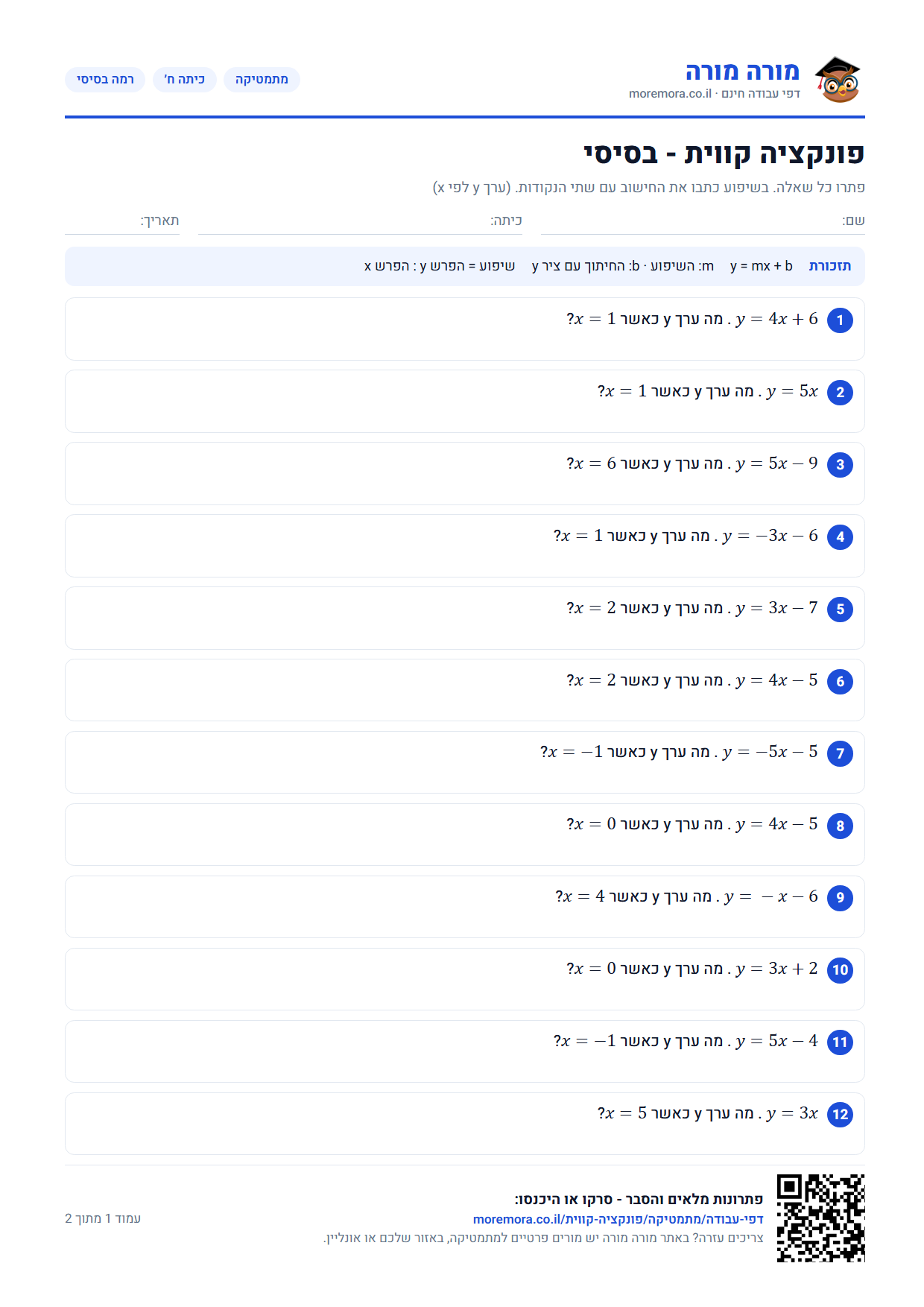Screen dimensions: 924x1307
Task: Click the blue number 4 badge
Action: (840, 537)
